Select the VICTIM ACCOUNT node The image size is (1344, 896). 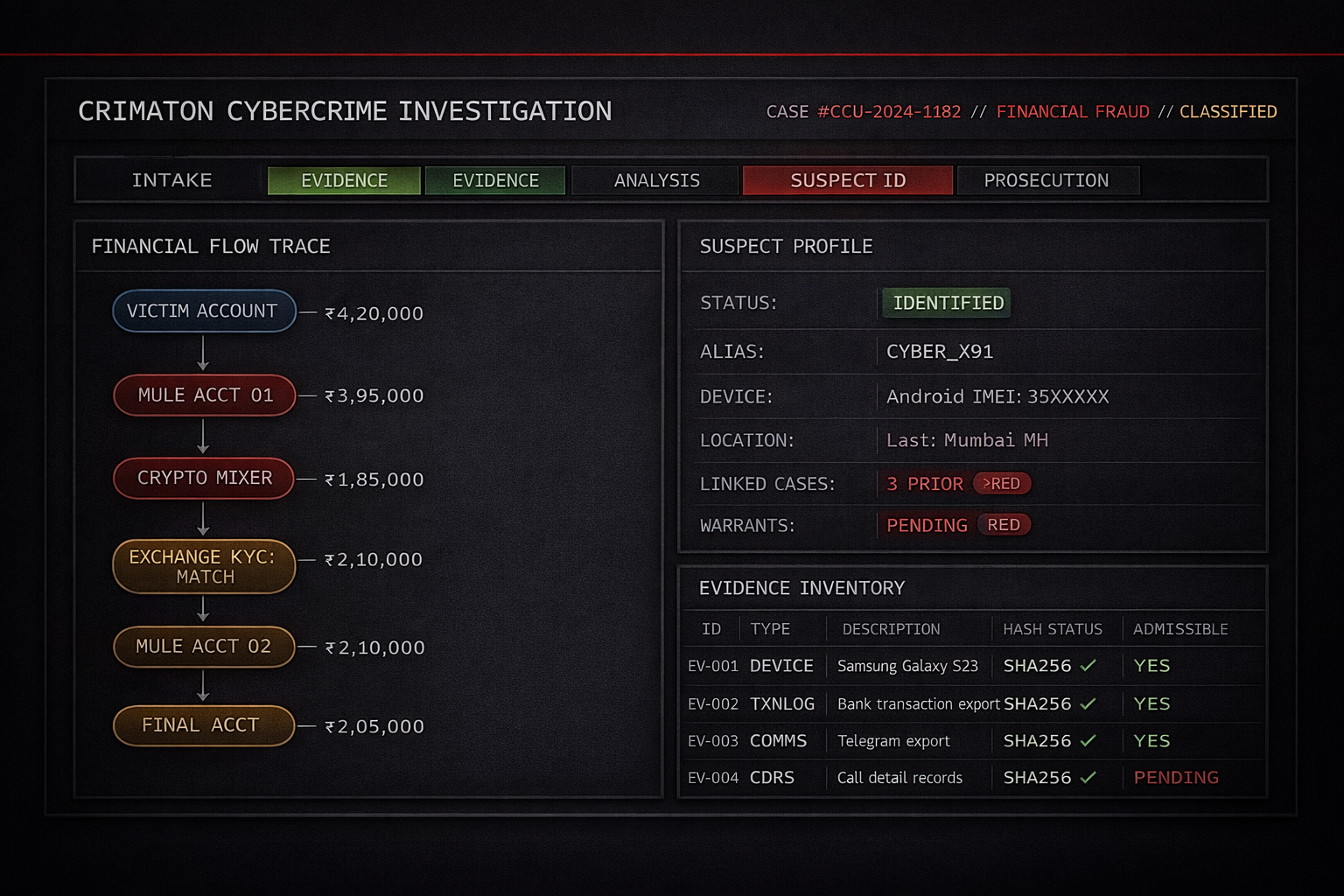pos(203,311)
